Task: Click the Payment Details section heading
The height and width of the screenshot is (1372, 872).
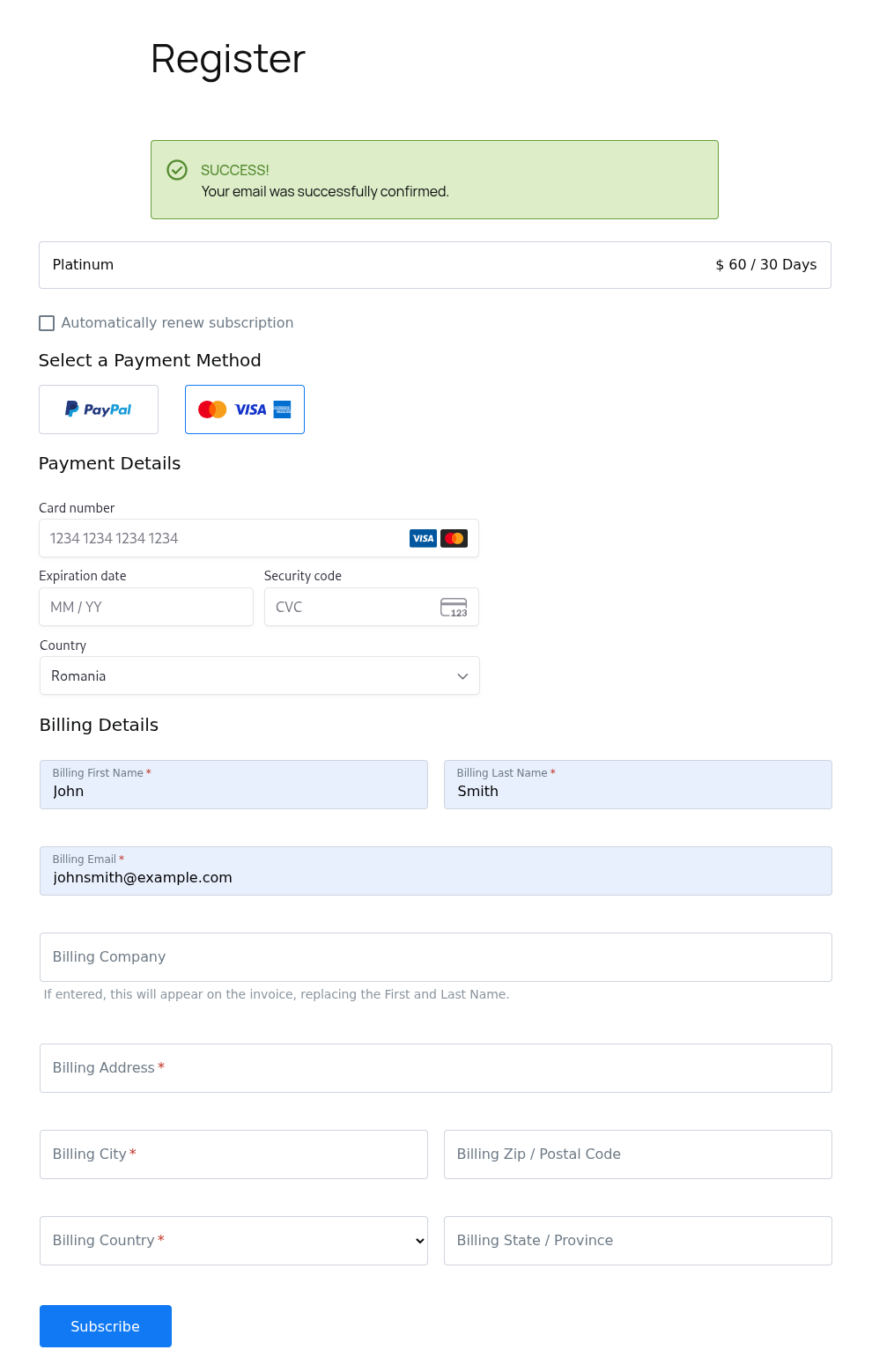Action: tap(109, 463)
